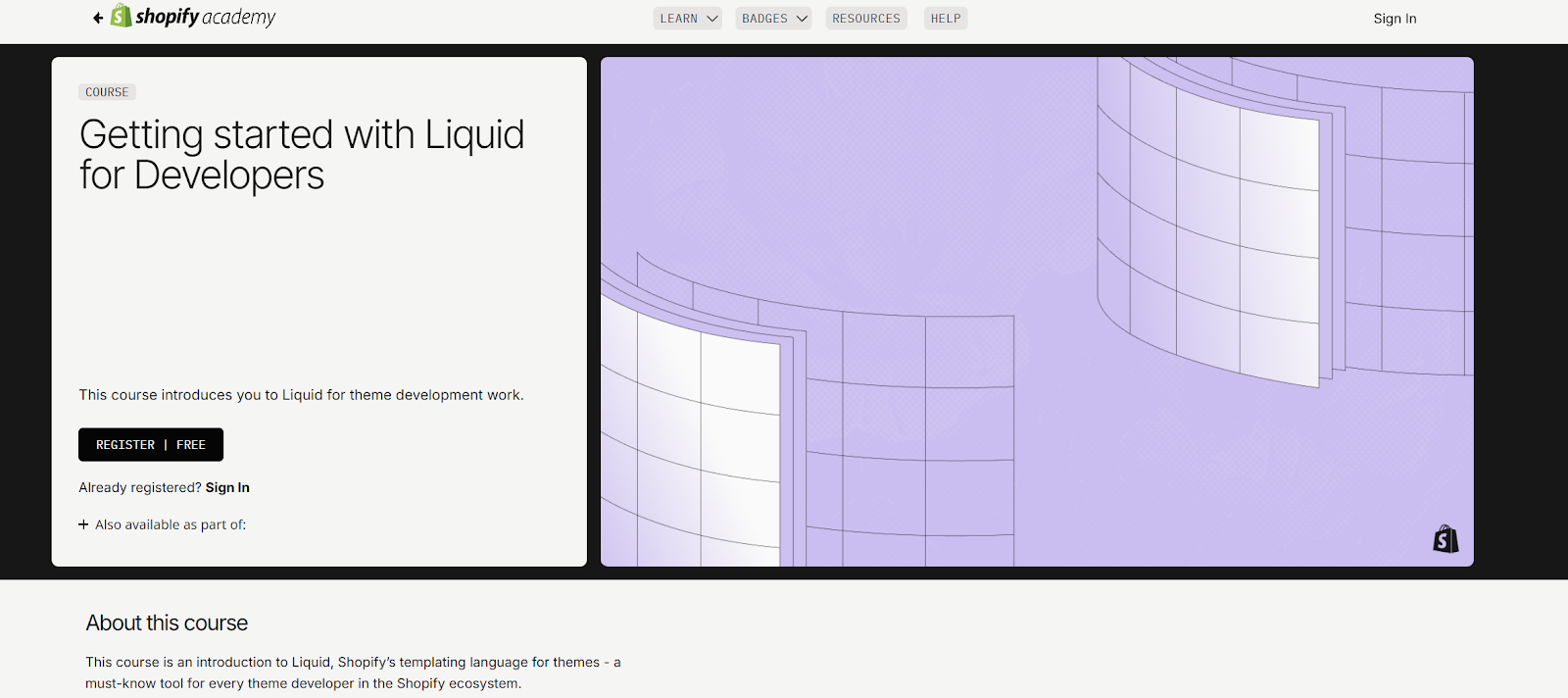Go to the Resources menu item
The height and width of the screenshot is (698, 1568).
[866, 19]
